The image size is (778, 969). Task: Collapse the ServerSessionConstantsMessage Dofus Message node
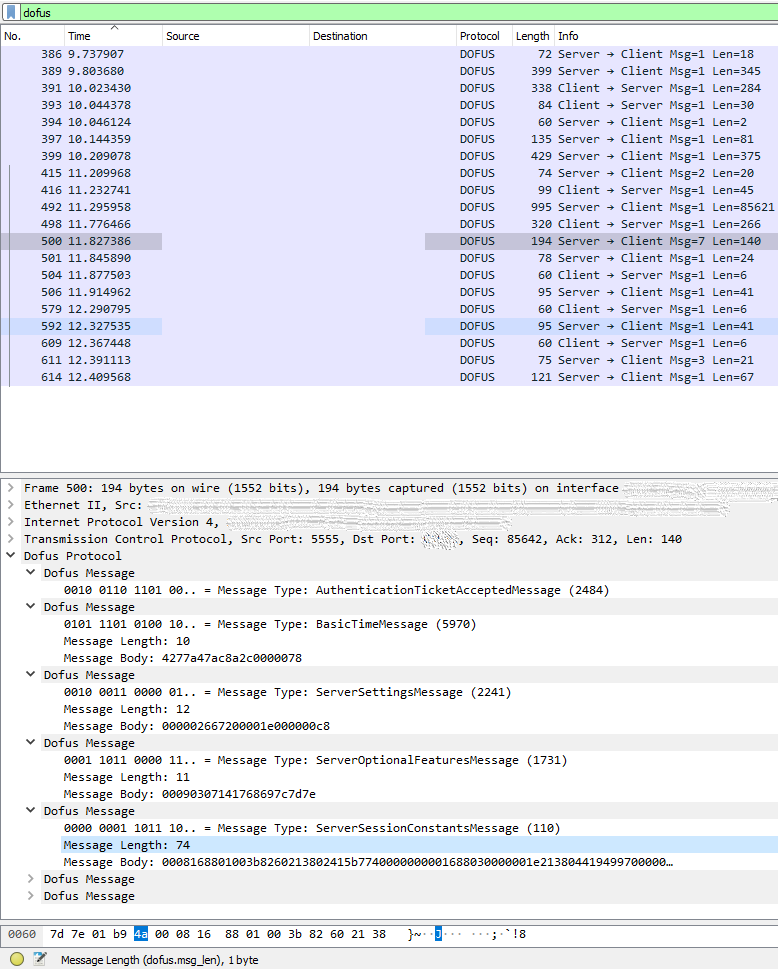tap(30, 811)
